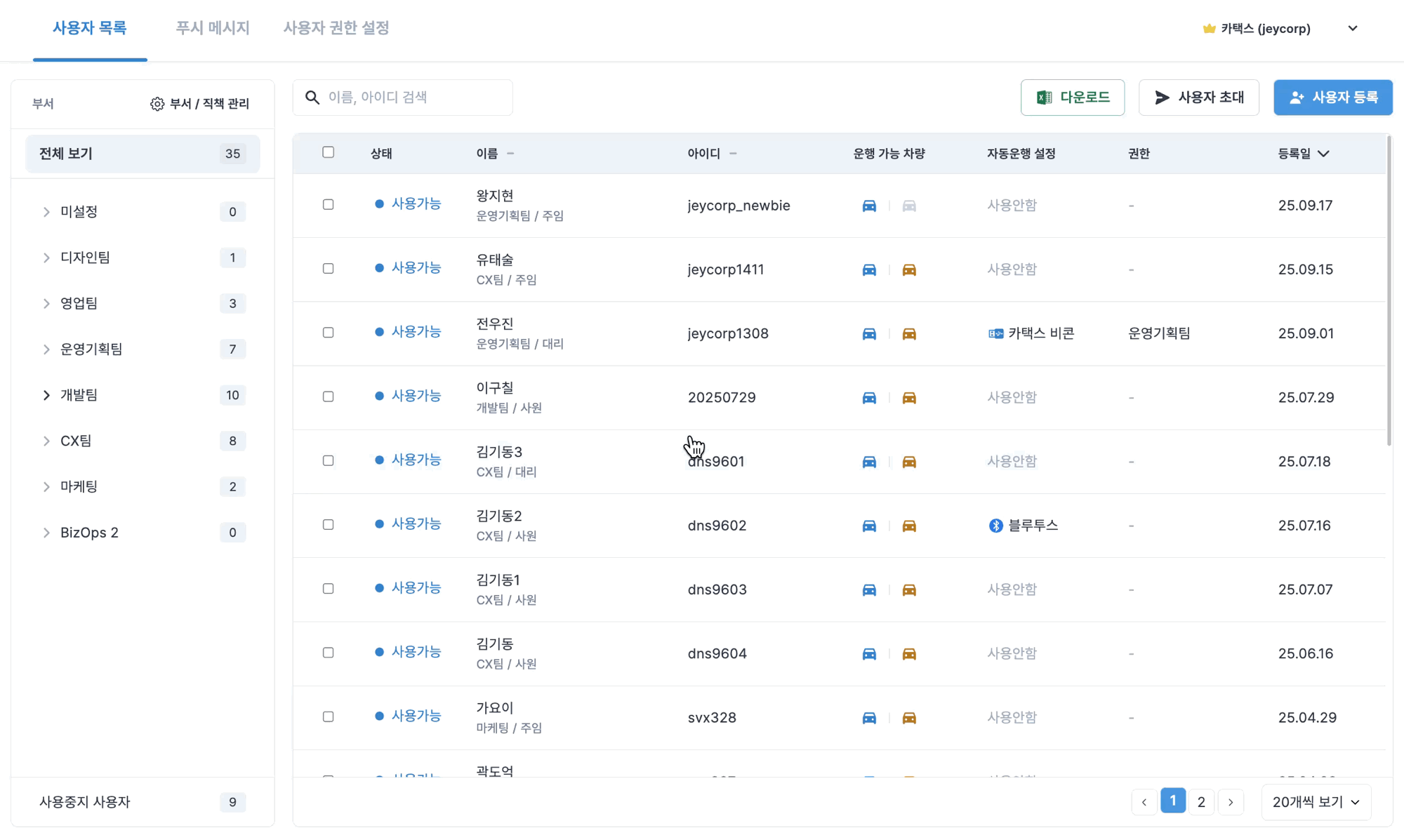Click the blue car icon in 왕지현's row

point(869,206)
